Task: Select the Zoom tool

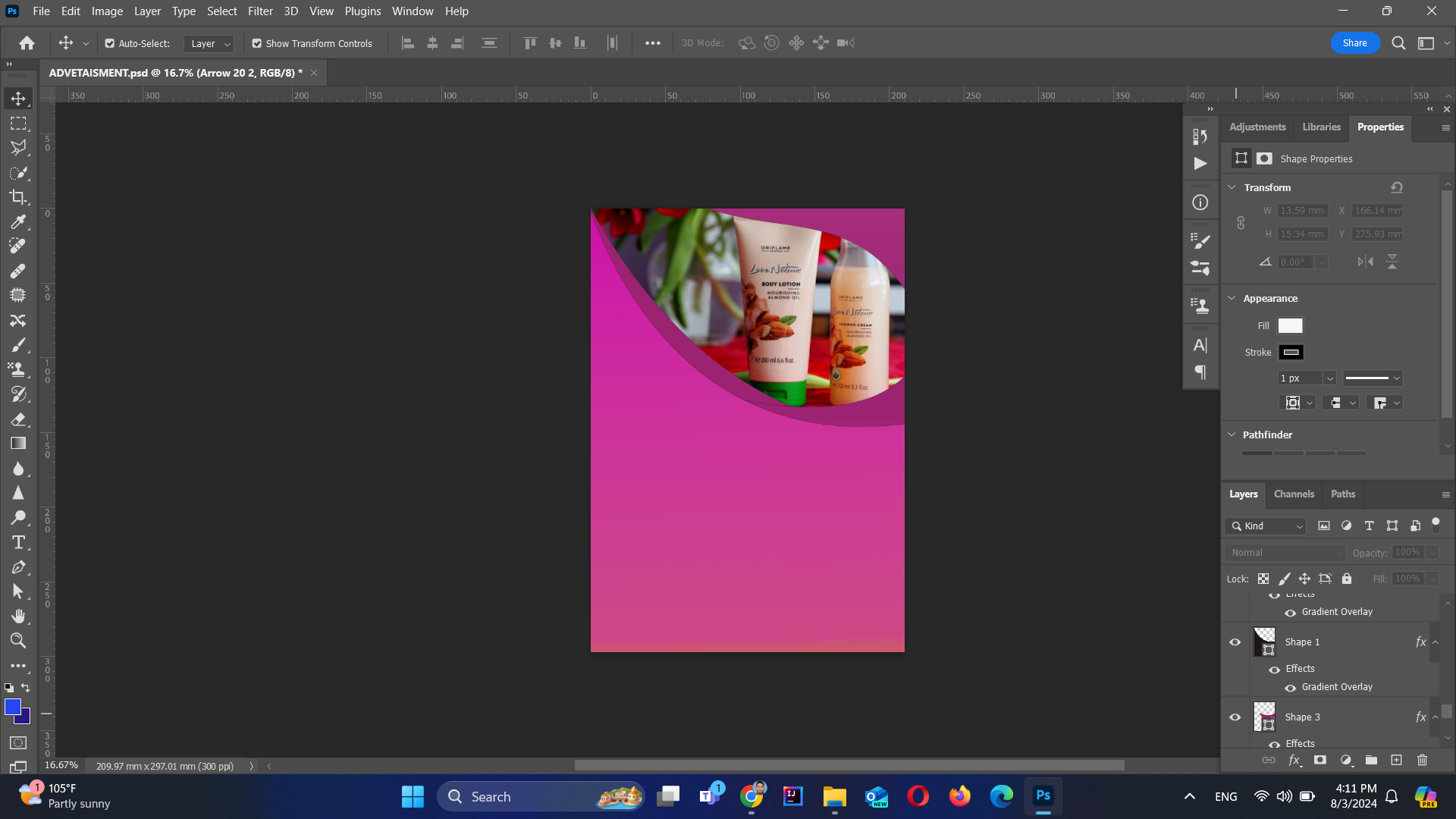Action: (x=18, y=641)
